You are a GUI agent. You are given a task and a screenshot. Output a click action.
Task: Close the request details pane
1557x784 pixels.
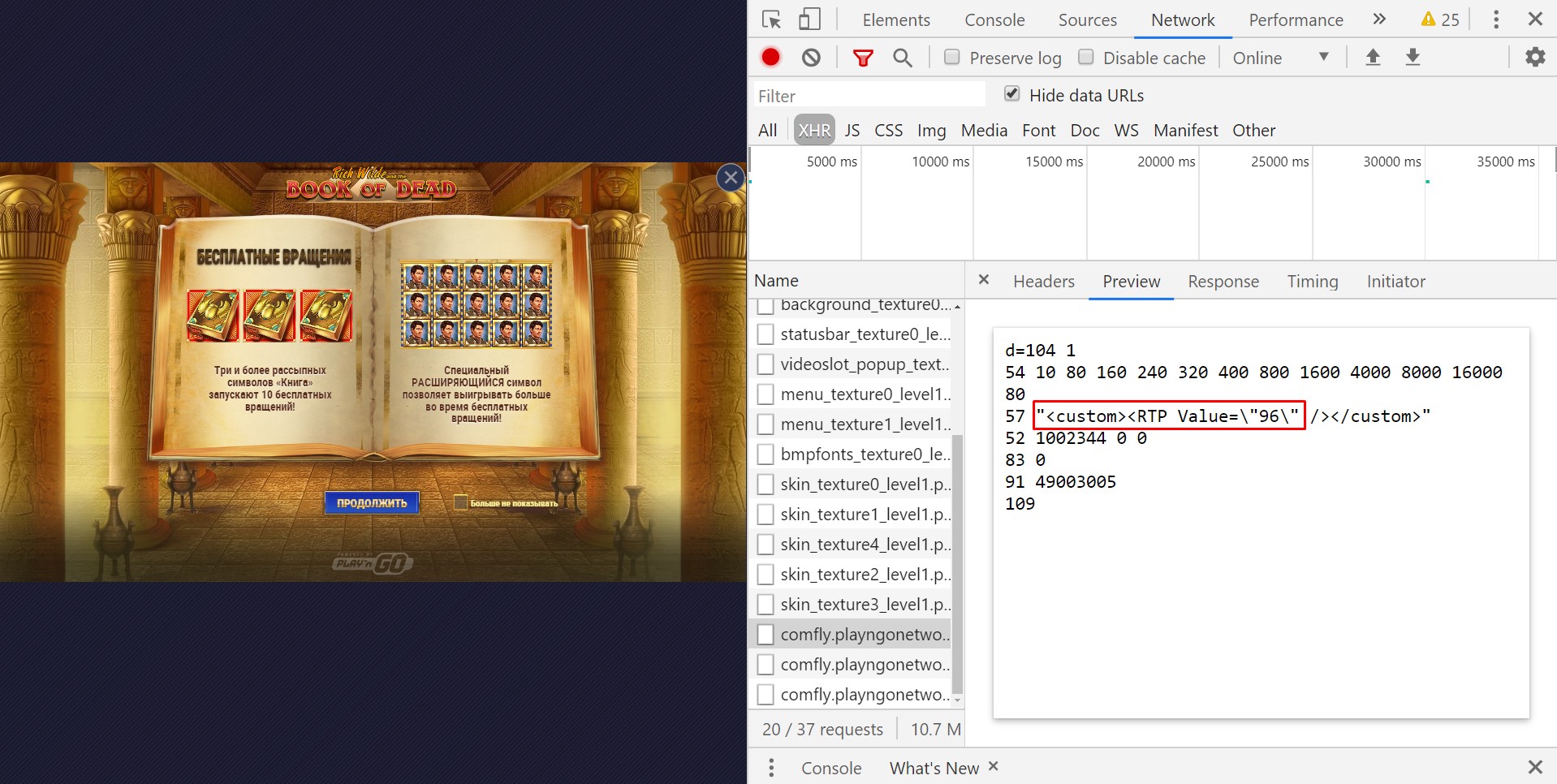pyautogui.click(x=984, y=280)
